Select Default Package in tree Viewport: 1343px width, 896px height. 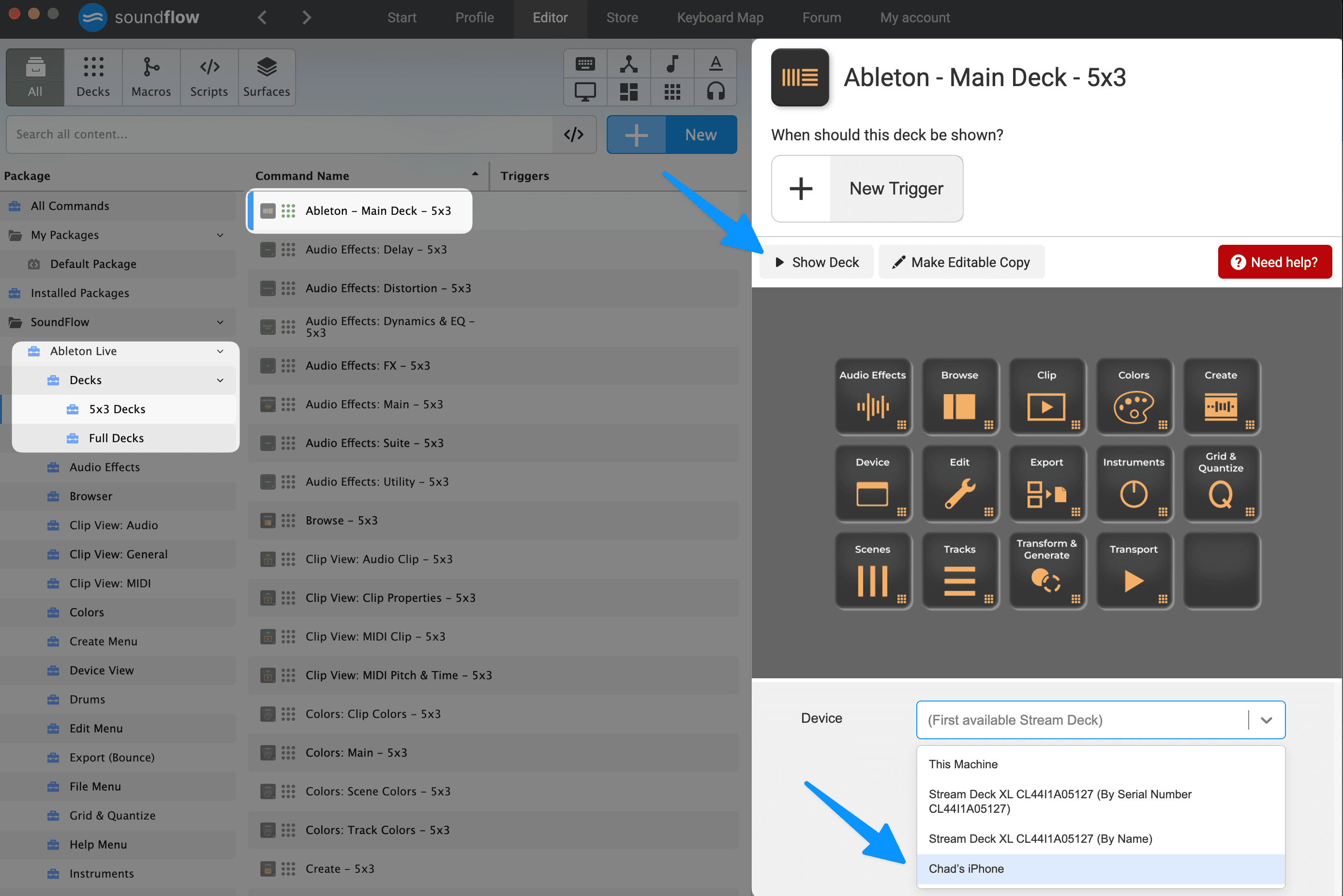point(118,264)
